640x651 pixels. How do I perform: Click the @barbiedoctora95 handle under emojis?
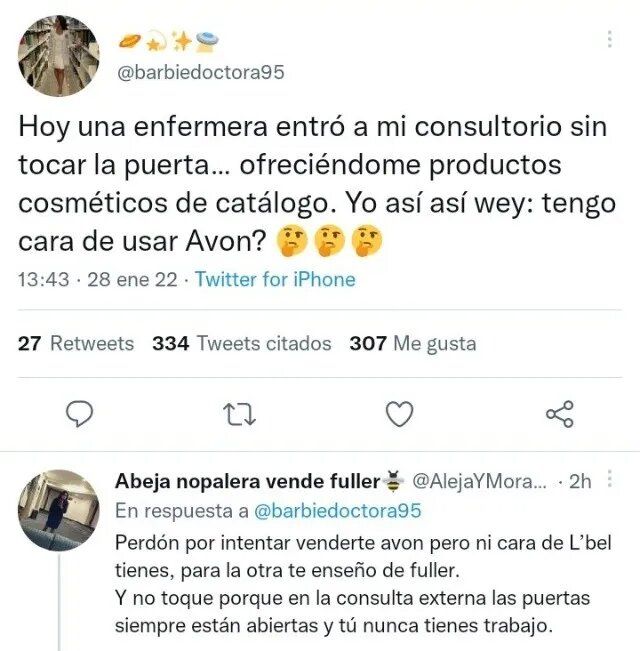201,72
